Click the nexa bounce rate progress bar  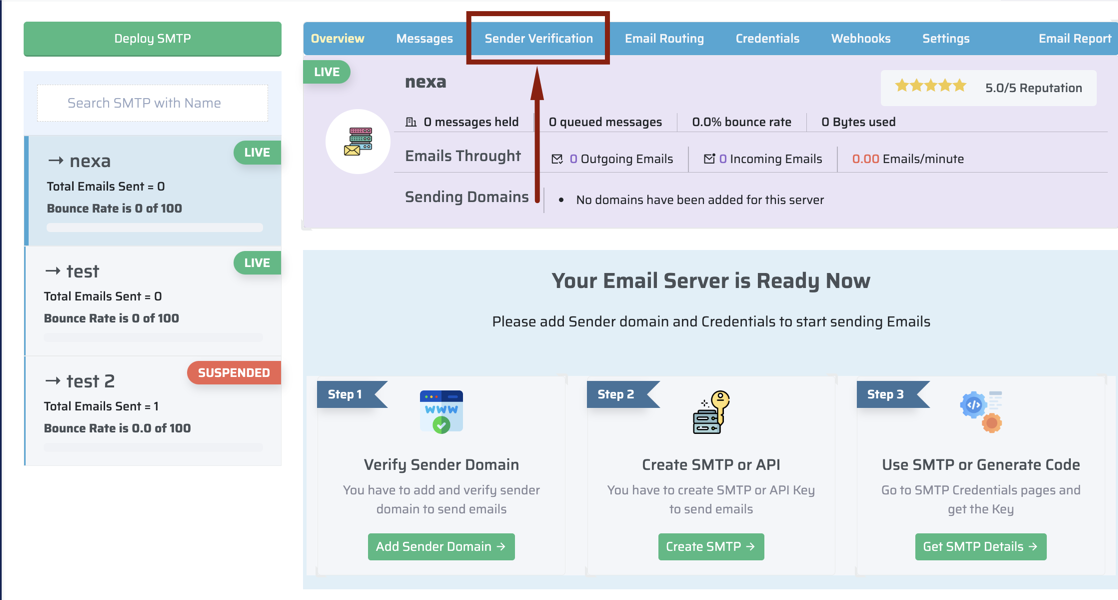pos(155,227)
